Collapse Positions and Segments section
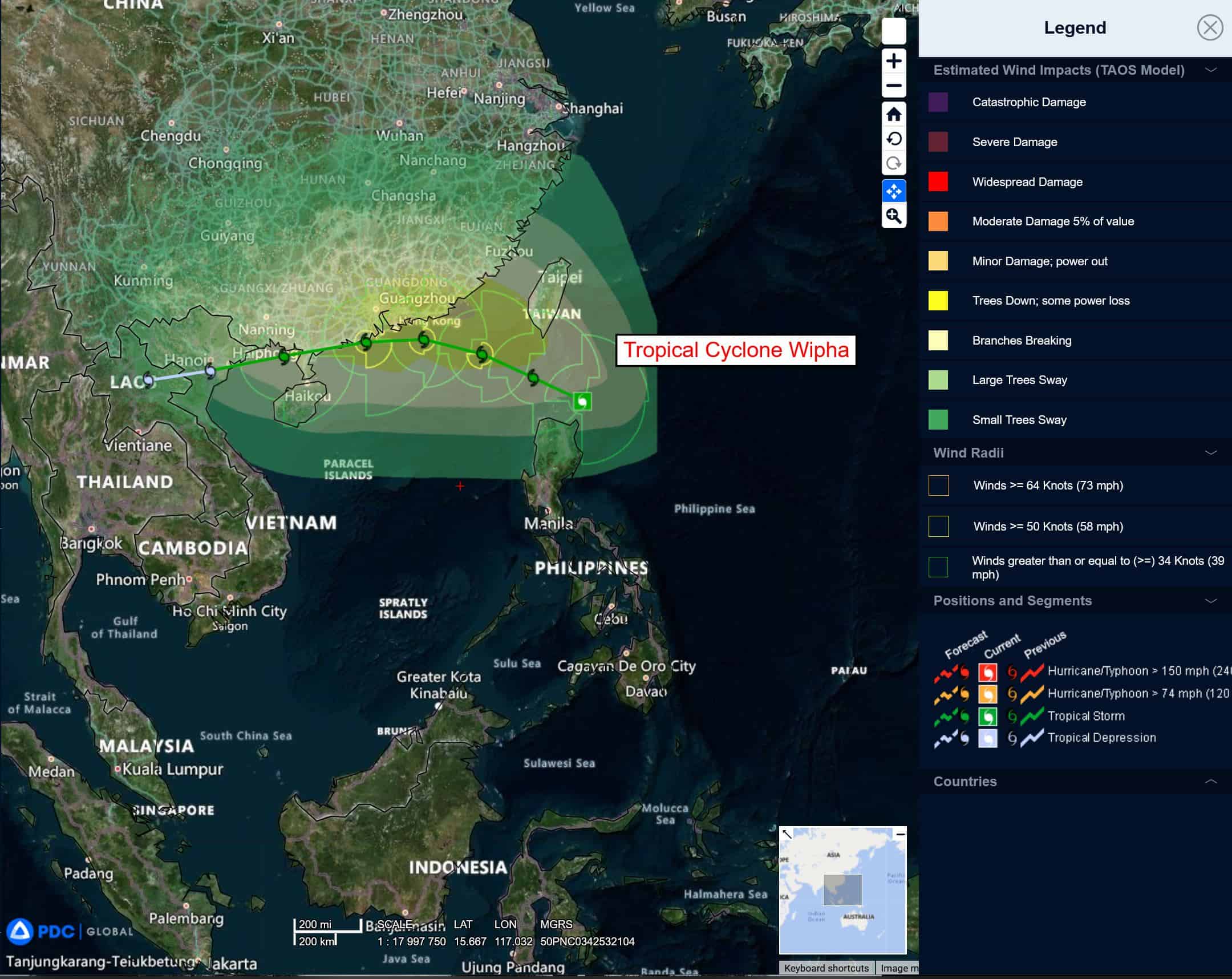This screenshot has width=1232, height=979. 1210,601
